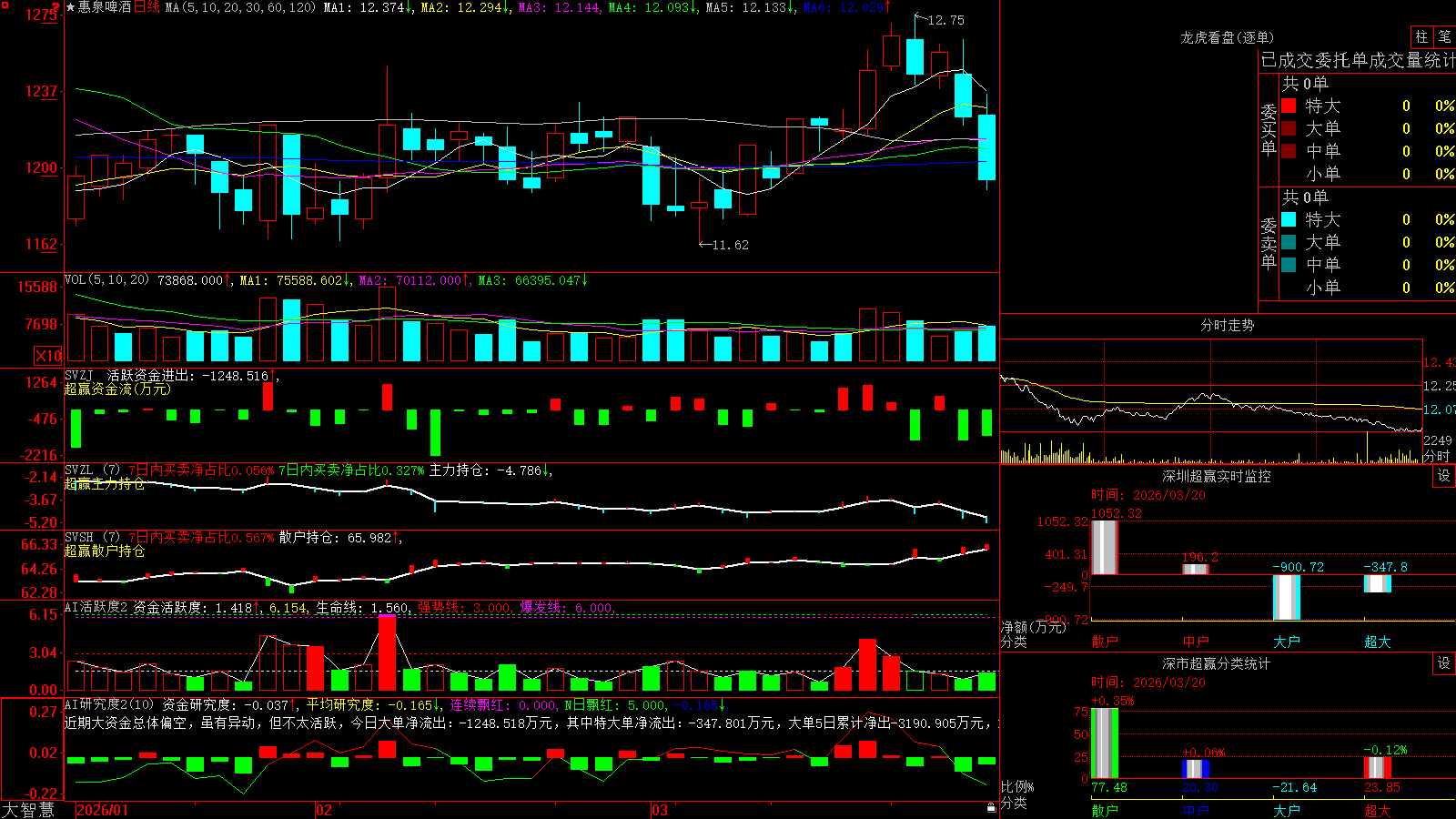
Task: Click the teal 中单 sell order swatch
Action: pyautogui.click(x=1289, y=265)
